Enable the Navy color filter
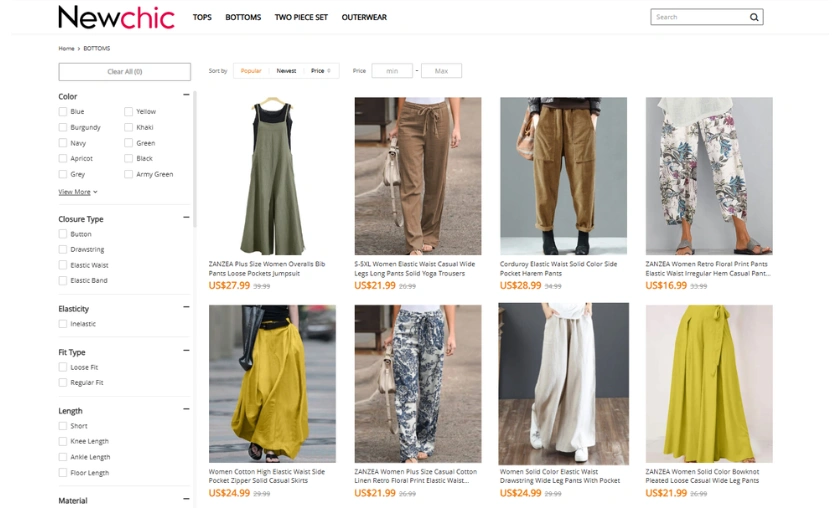Image resolution: width=840 pixels, height=508 pixels. click(x=63, y=143)
